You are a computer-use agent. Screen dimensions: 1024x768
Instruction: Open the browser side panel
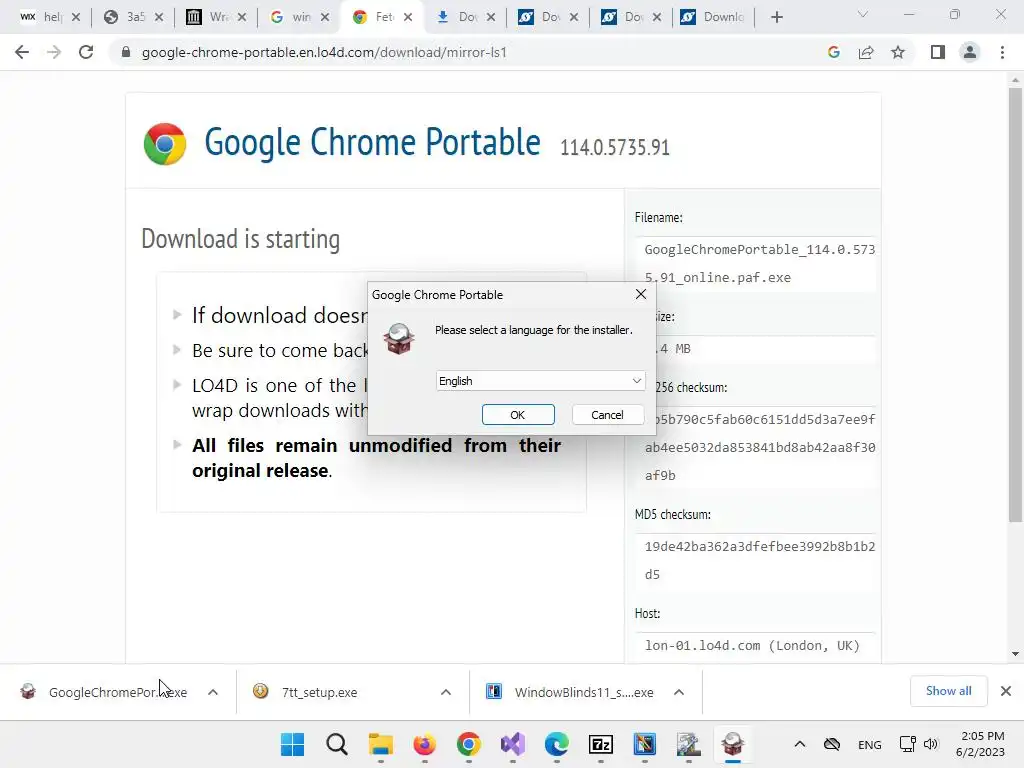pyautogui.click(x=938, y=52)
